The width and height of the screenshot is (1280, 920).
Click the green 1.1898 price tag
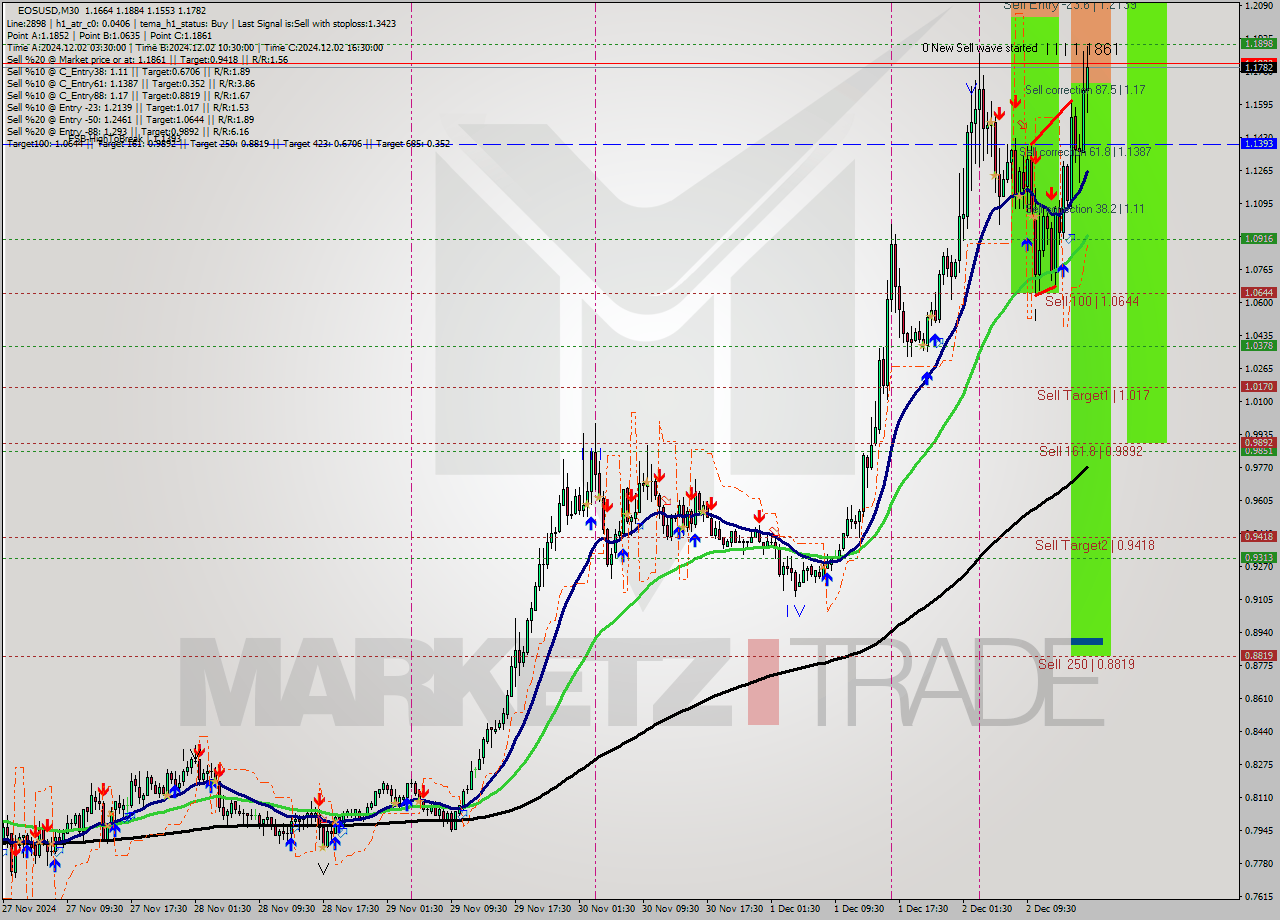[x=1258, y=43]
